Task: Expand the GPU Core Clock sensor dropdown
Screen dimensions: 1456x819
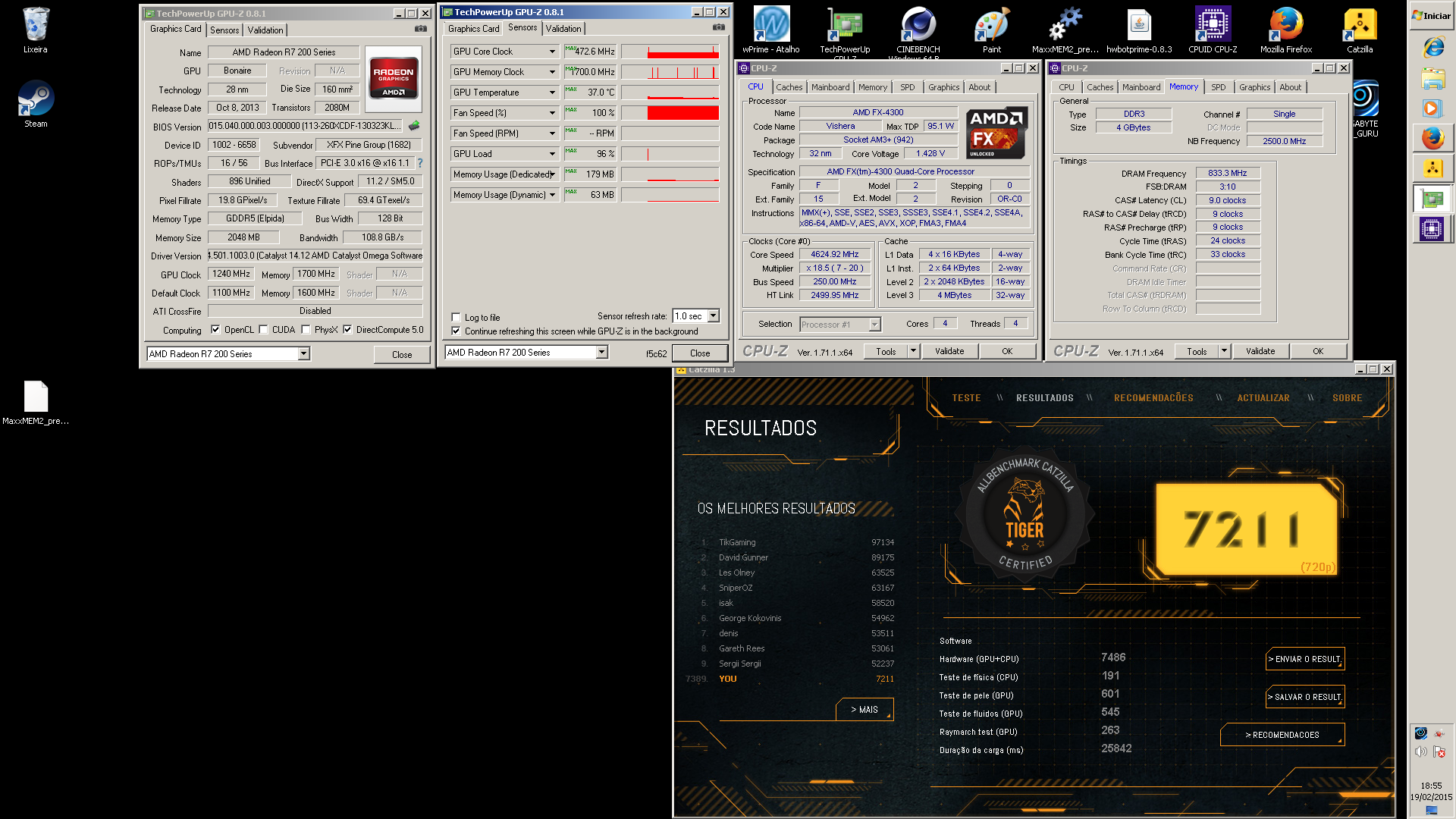Action: point(552,52)
